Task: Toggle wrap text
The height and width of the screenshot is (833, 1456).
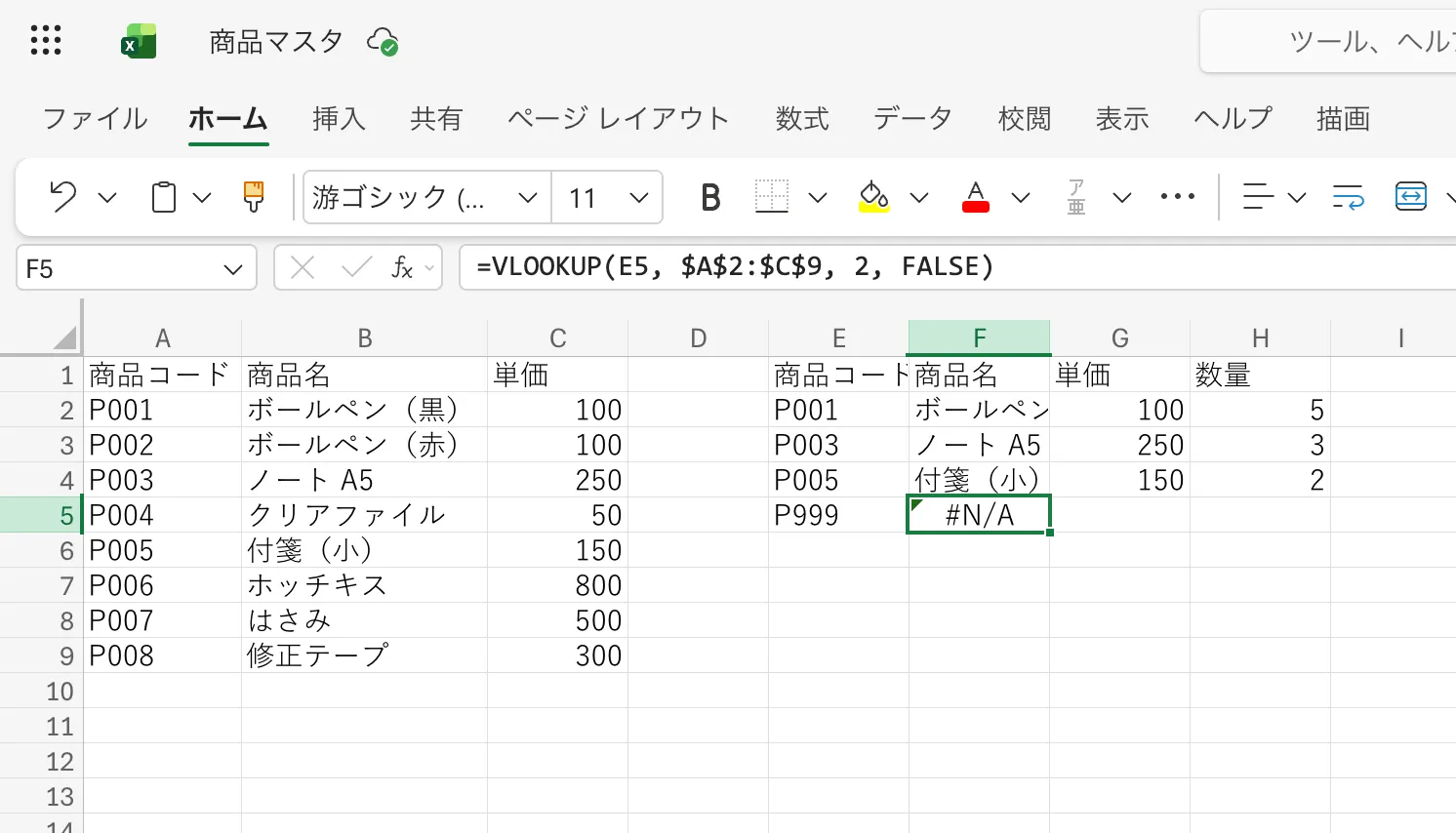Action: coord(1349,197)
